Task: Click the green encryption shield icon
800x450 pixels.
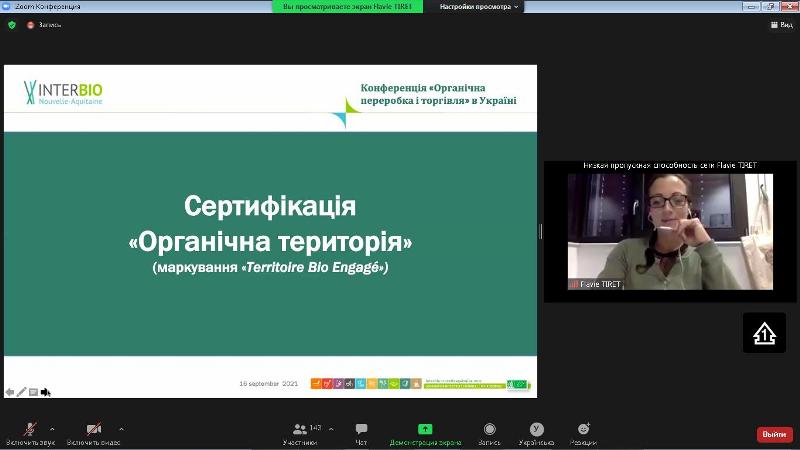Action: point(12,25)
